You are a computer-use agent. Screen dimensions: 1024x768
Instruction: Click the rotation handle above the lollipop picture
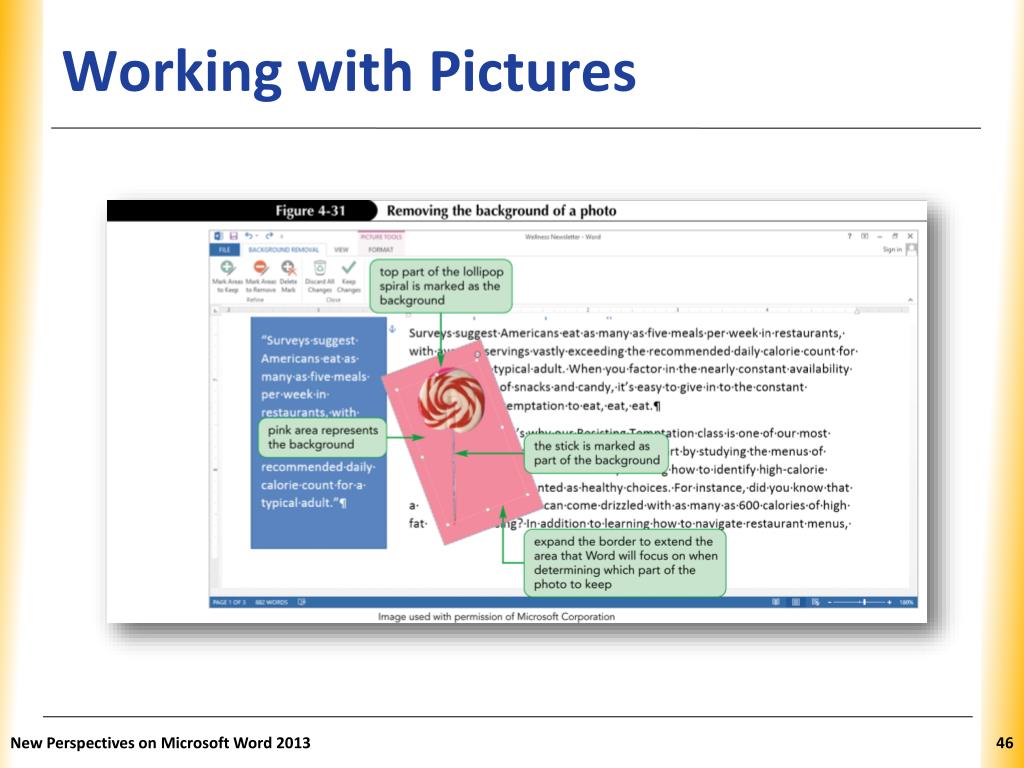pos(477,355)
